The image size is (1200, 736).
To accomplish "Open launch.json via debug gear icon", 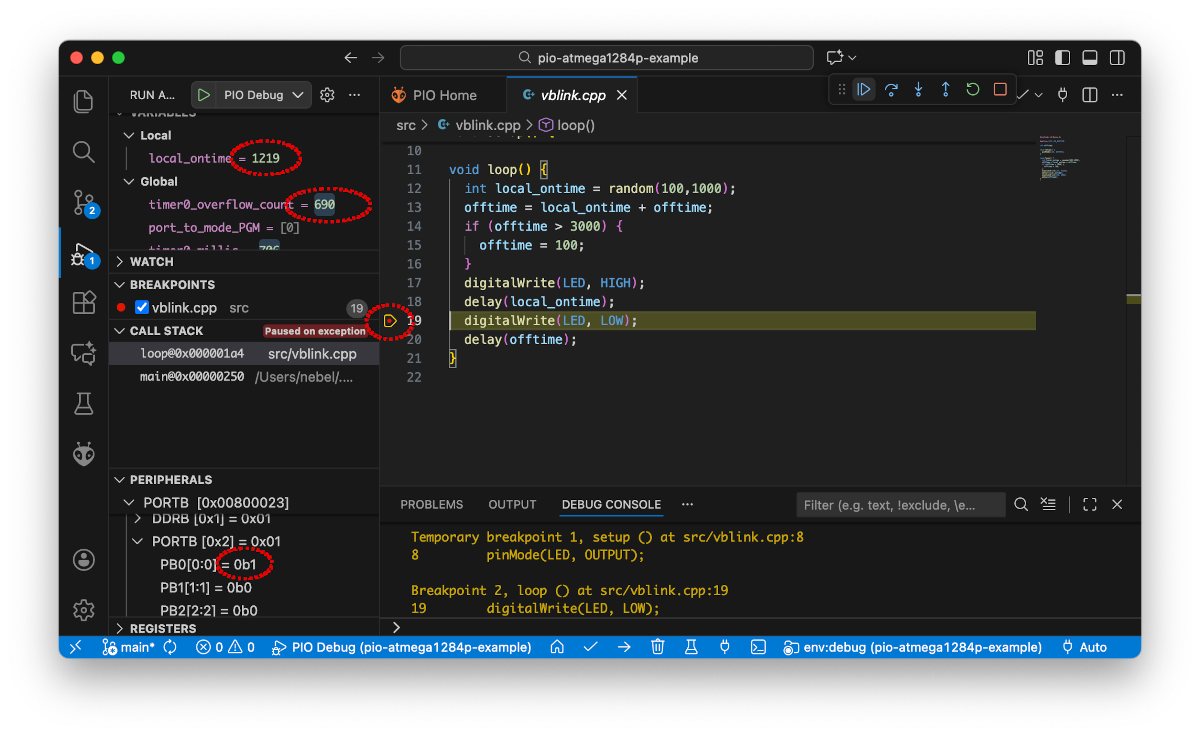I will pos(327,95).
